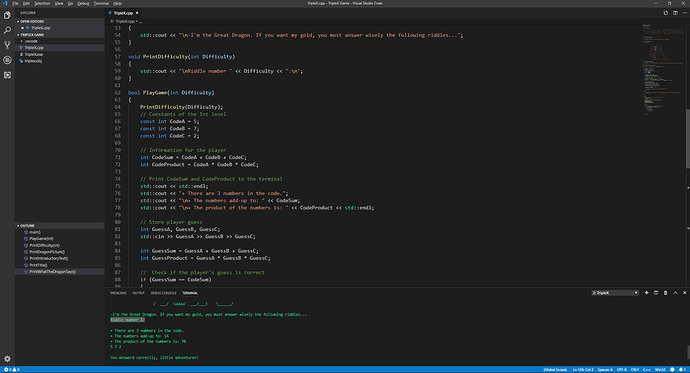Open the Selection menu
The height and width of the screenshot is (373, 690).
click(42, 3)
